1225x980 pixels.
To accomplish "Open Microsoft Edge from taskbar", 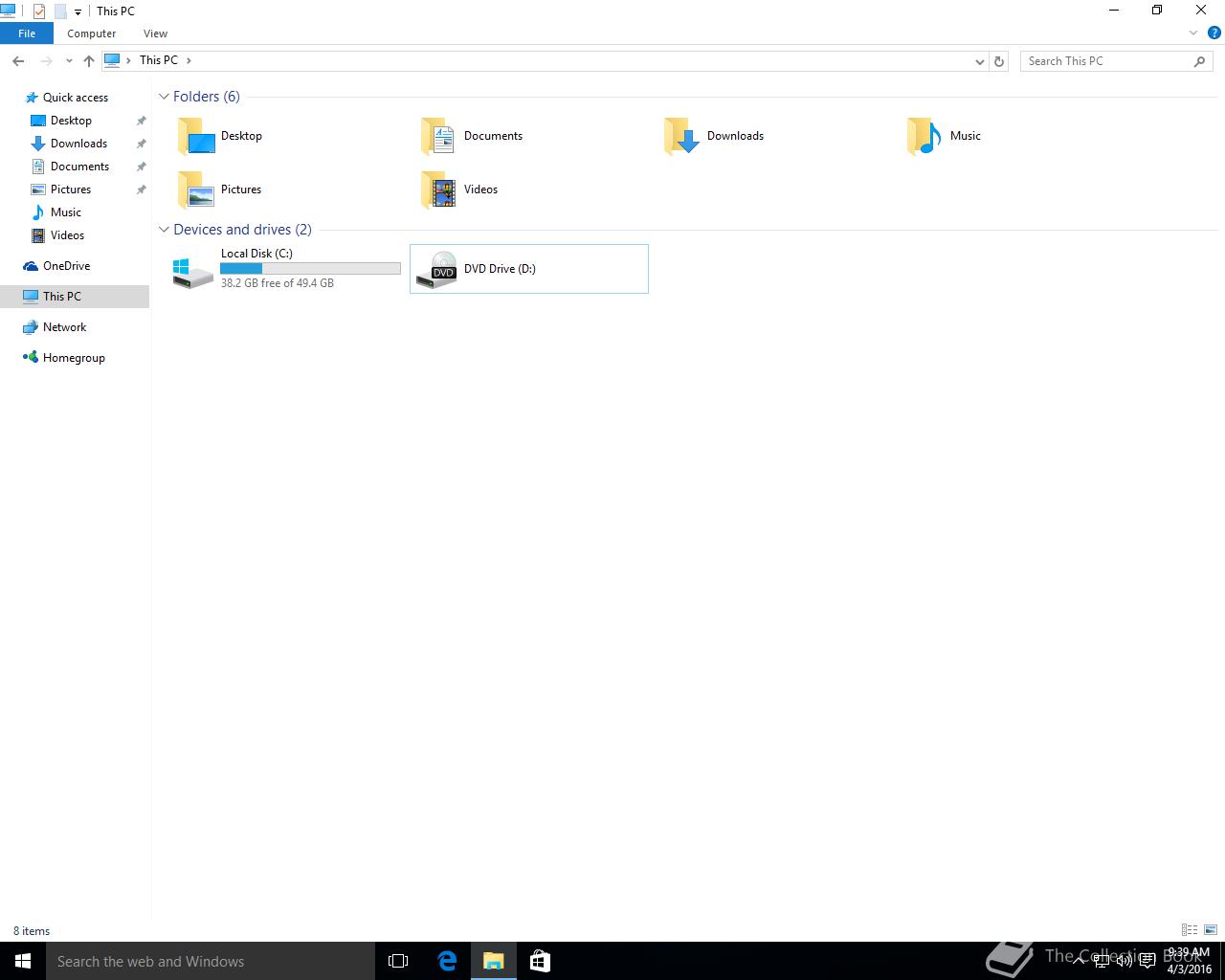I will (447, 961).
